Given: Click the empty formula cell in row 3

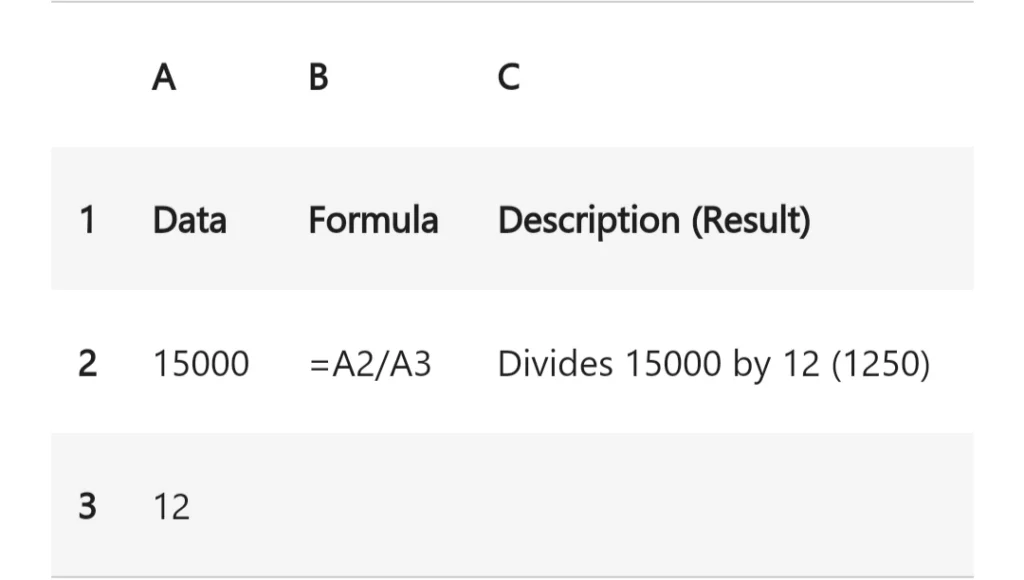Looking at the screenshot, I should pyautogui.click(x=392, y=506).
